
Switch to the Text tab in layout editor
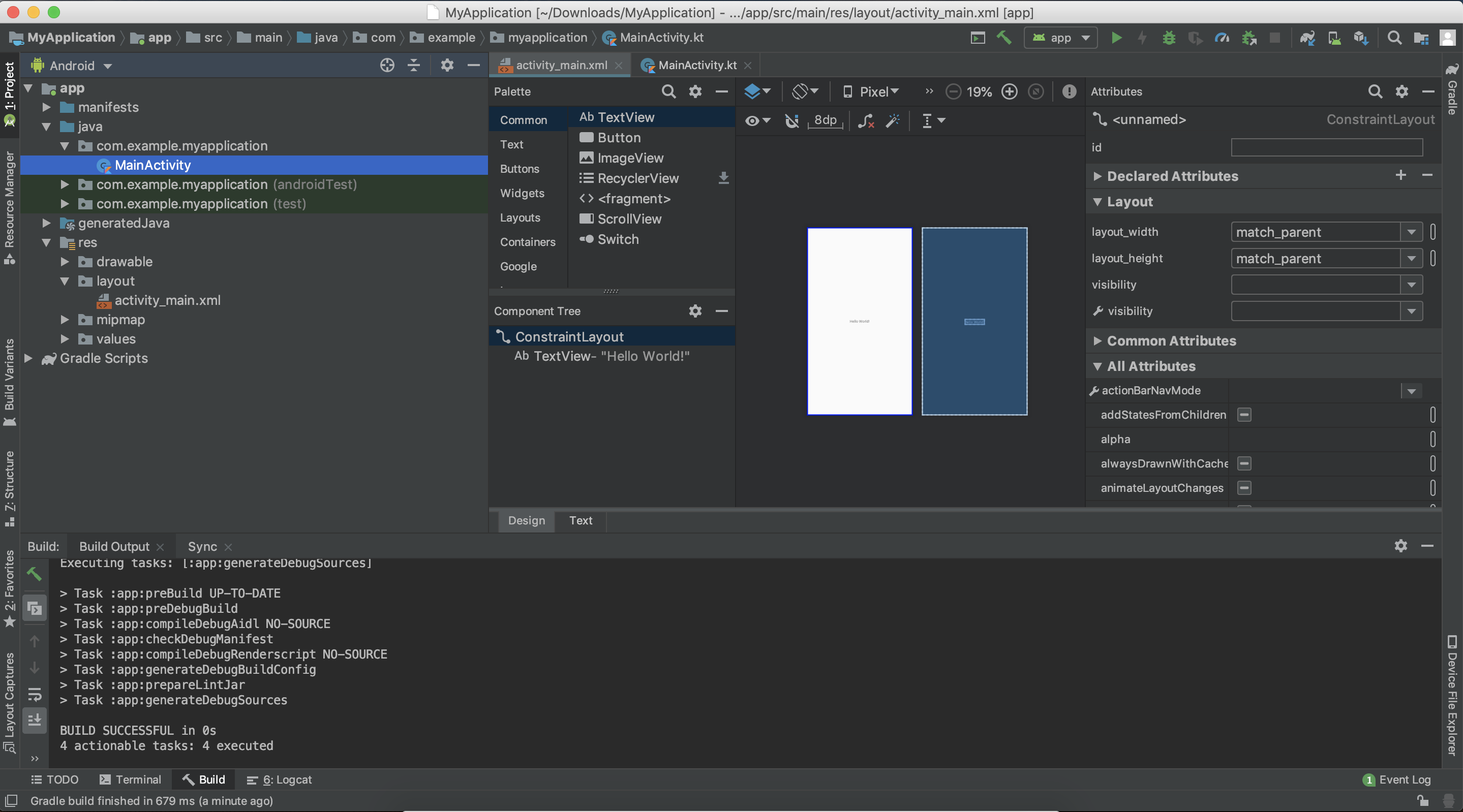(x=579, y=519)
